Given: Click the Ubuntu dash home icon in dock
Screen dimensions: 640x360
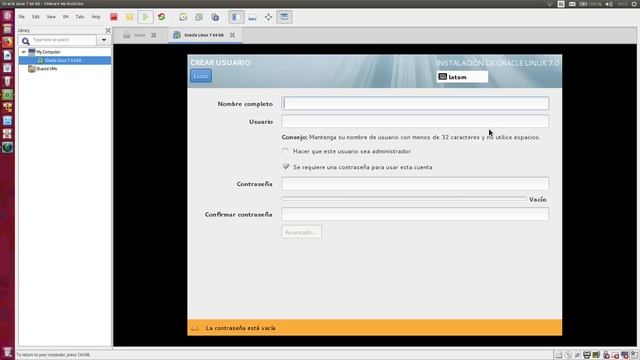Looking at the screenshot, I should (7, 16).
